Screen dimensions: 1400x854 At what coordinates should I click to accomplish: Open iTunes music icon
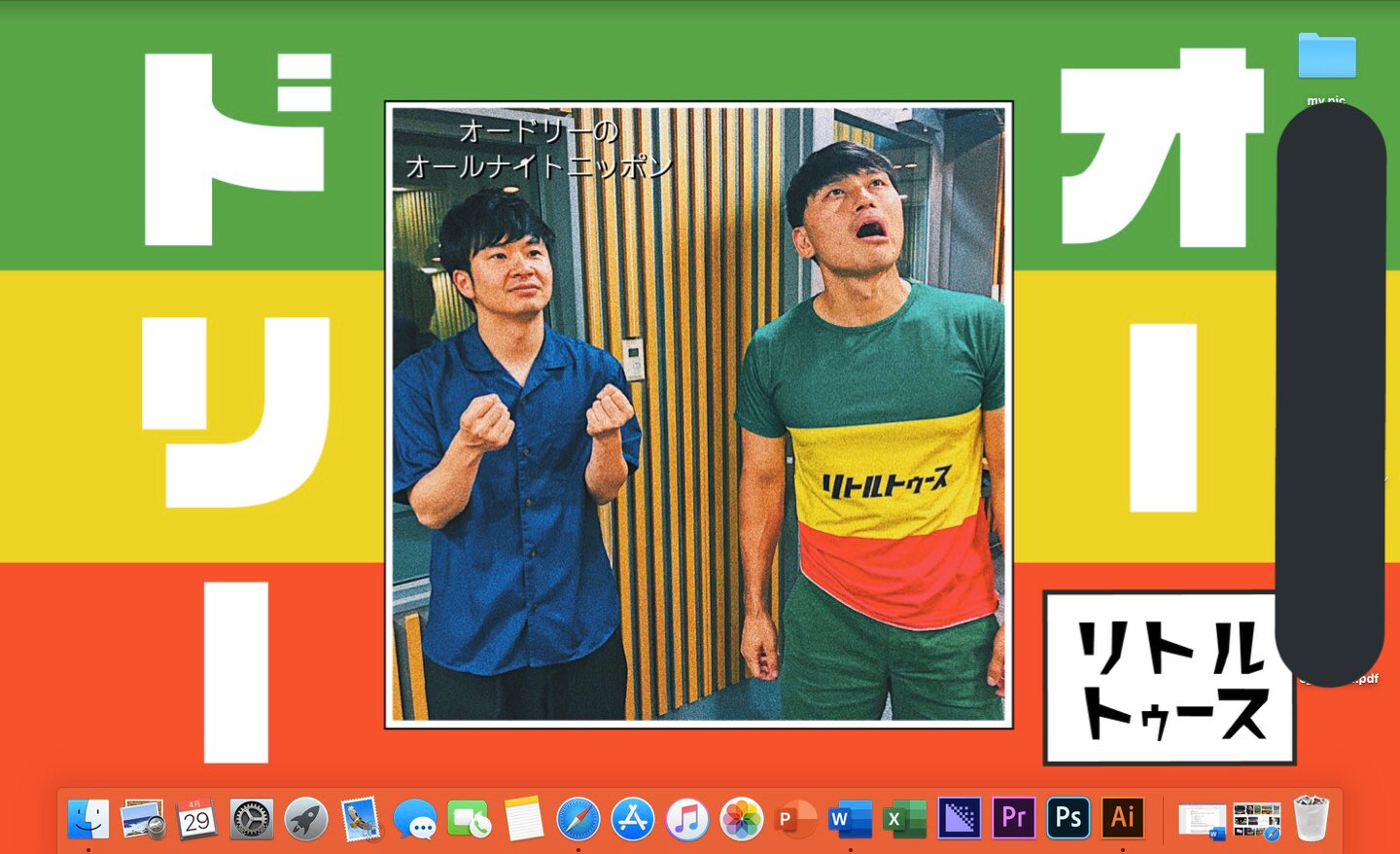click(687, 819)
